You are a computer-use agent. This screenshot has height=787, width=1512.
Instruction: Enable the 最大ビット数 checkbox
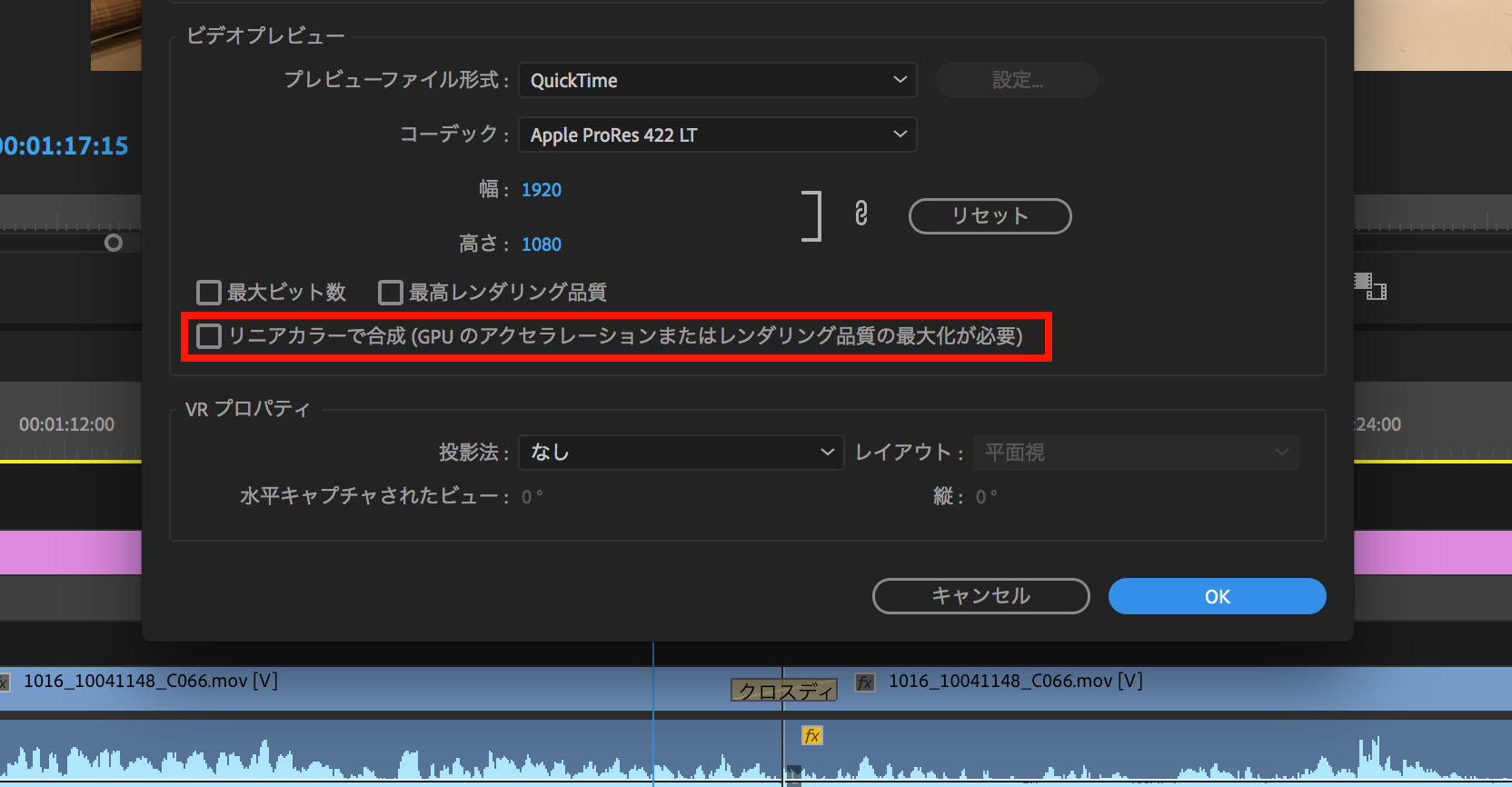[209, 293]
